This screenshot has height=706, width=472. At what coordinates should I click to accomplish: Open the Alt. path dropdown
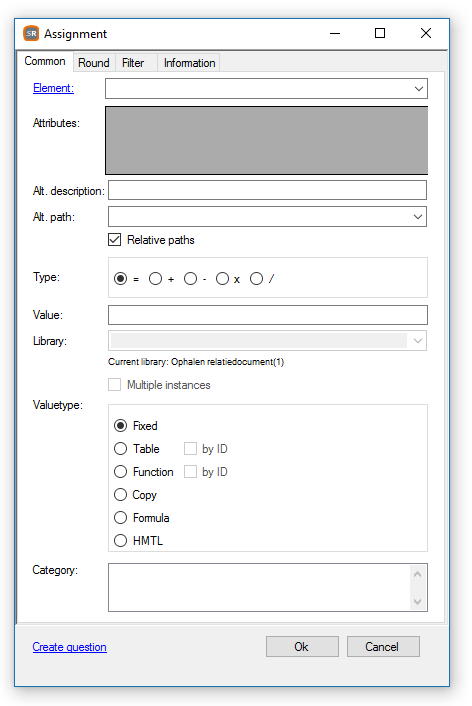tap(418, 217)
